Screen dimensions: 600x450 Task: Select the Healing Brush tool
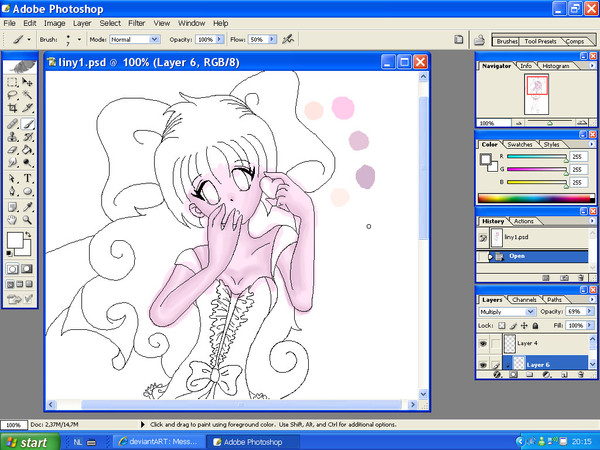coord(12,124)
